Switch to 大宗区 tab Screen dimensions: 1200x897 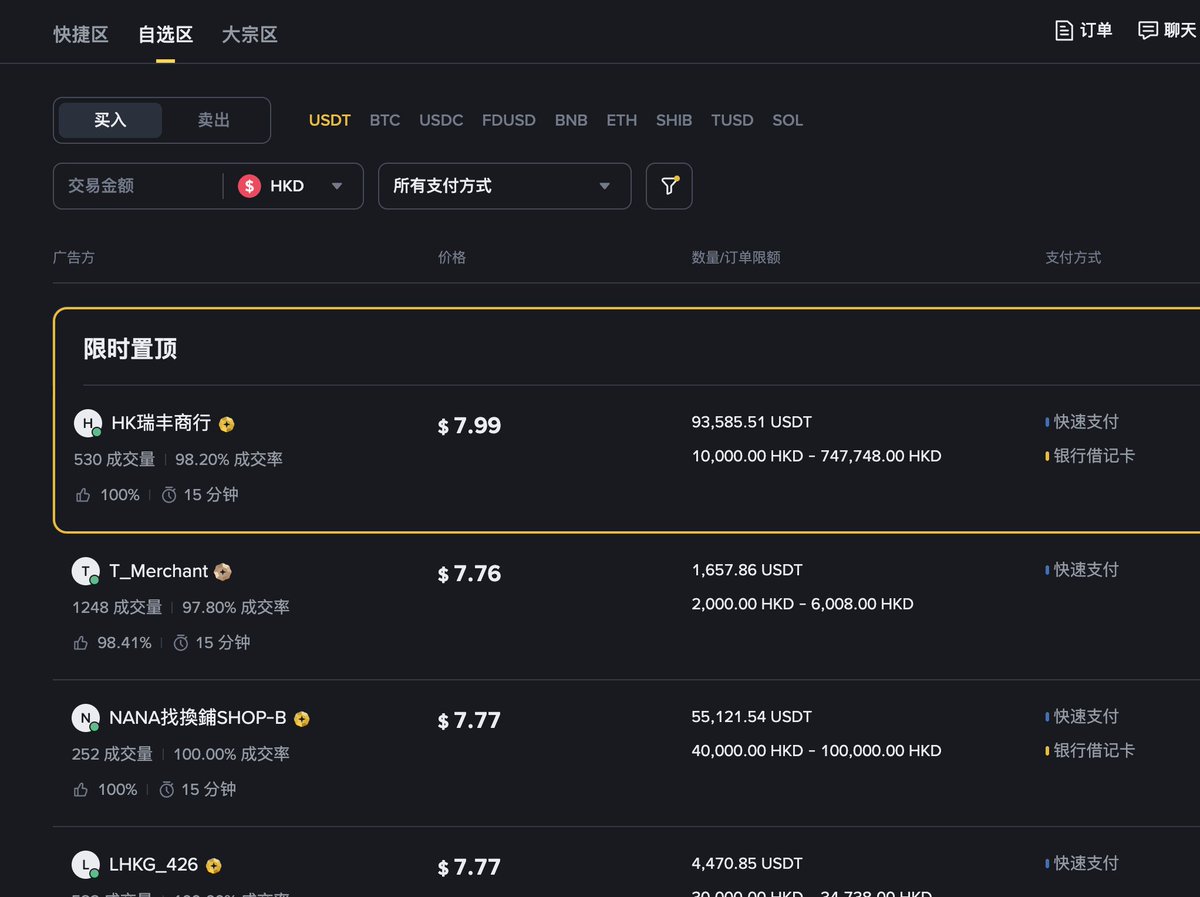point(249,34)
